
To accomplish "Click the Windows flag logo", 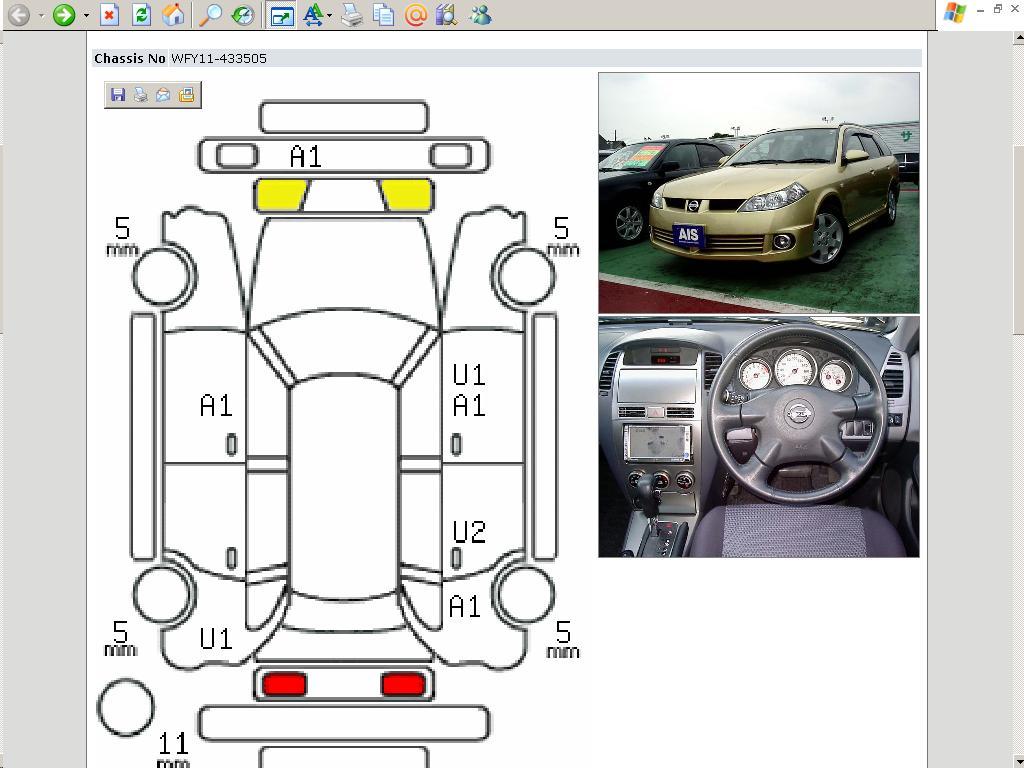I will pos(954,13).
